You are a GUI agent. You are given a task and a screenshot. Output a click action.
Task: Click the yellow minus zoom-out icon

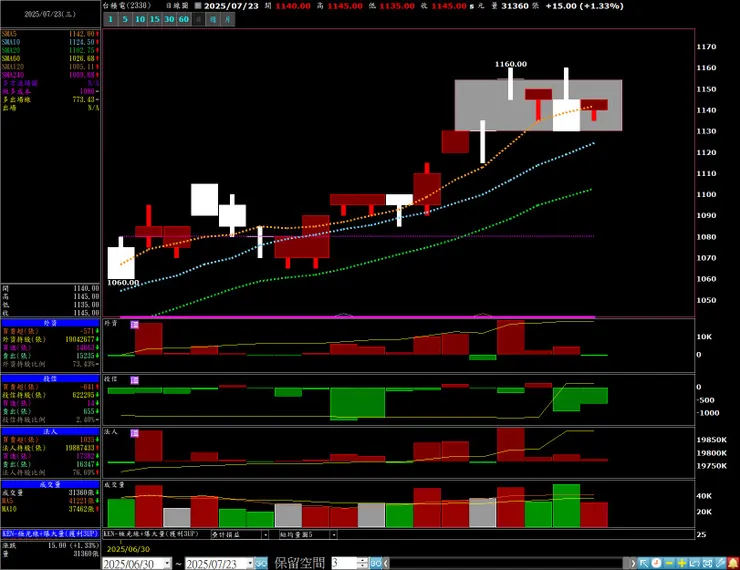[669, 563]
